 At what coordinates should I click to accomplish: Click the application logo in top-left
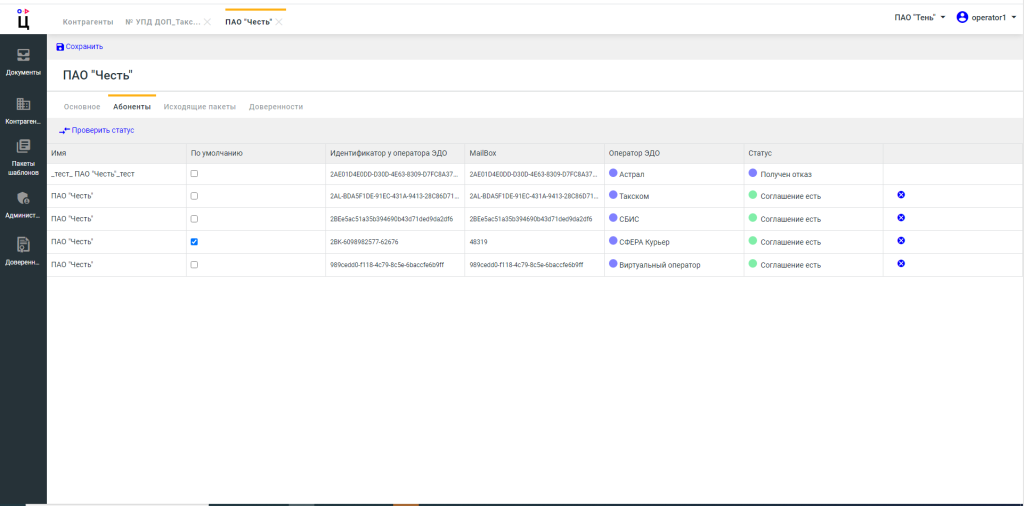24,19
